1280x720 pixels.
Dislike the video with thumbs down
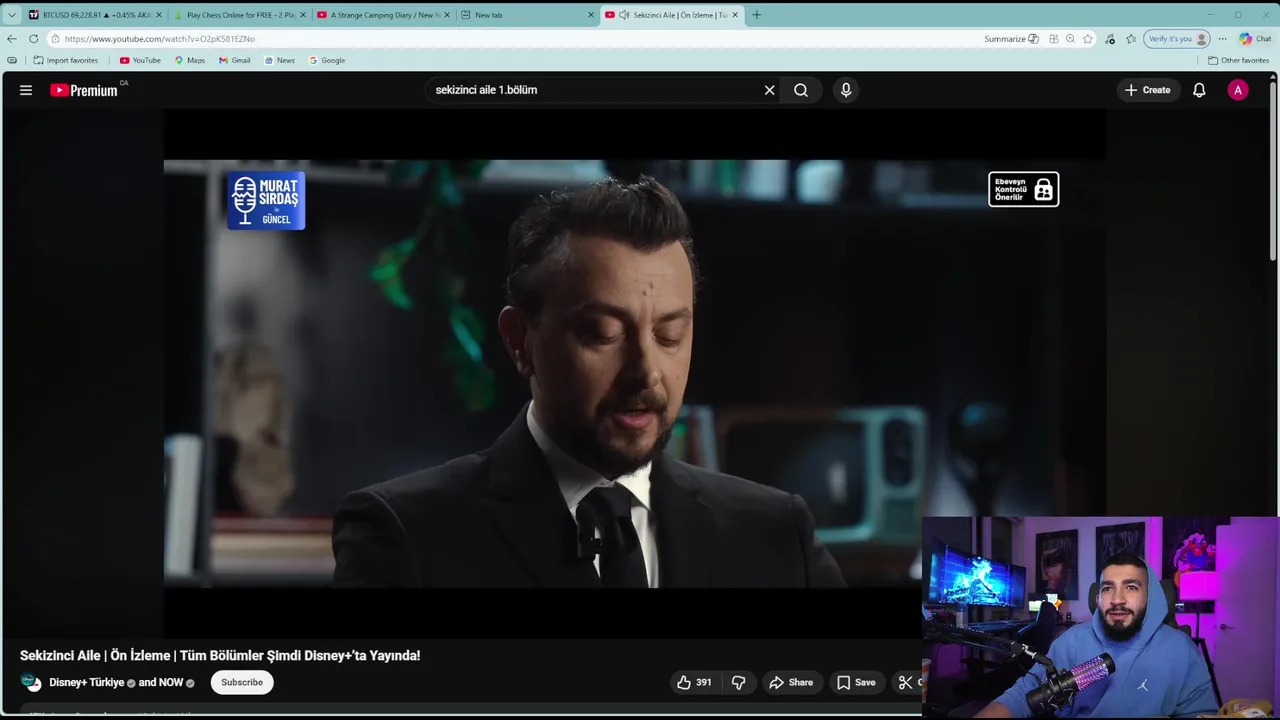coord(739,682)
